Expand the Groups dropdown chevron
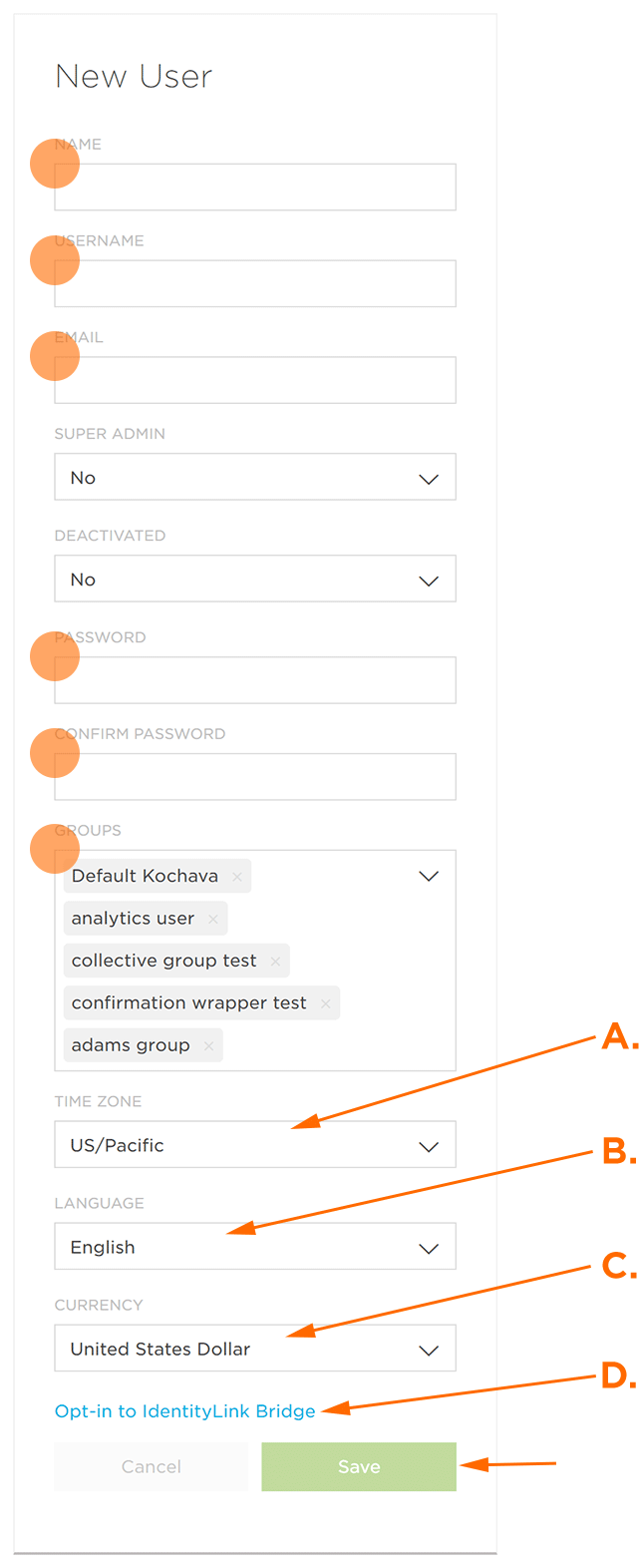The height and width of the screenshot is (1568, 639). point(429,877)
